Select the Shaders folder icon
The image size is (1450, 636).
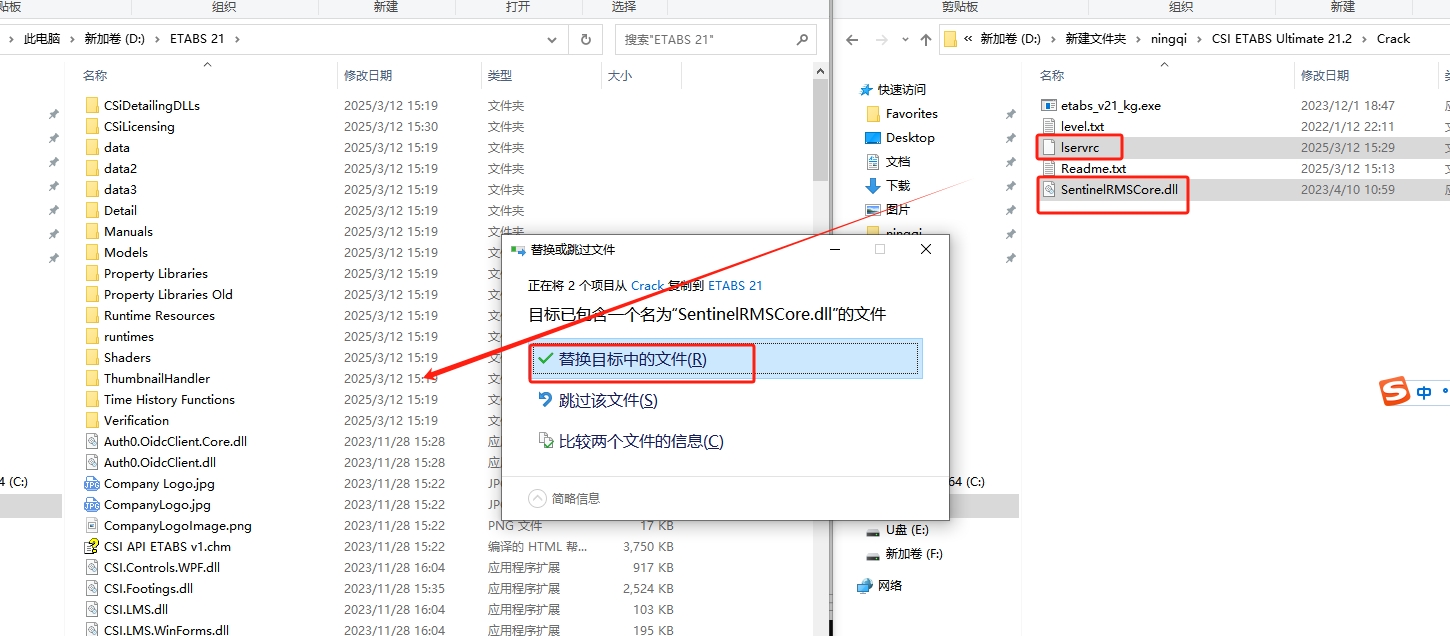tap(92, 358)
